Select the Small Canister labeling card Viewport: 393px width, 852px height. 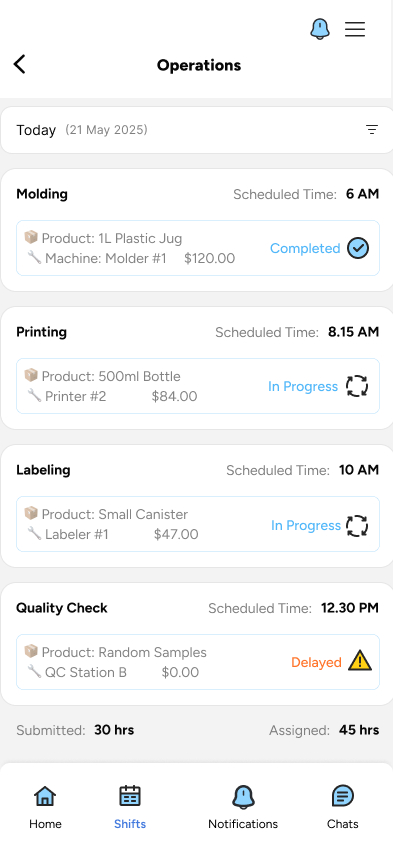(x=198, y=524)
